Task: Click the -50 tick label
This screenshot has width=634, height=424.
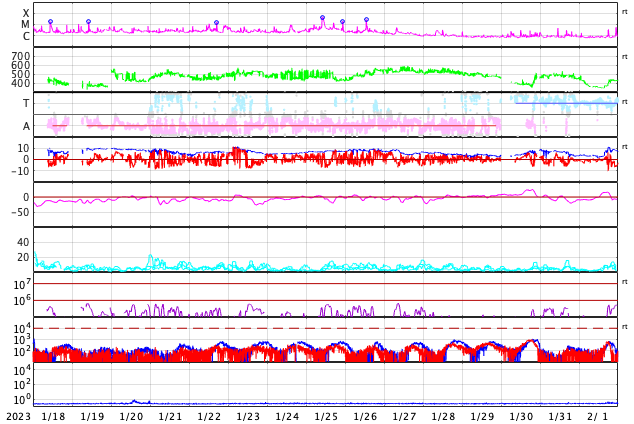Action: tap(20, 212)
